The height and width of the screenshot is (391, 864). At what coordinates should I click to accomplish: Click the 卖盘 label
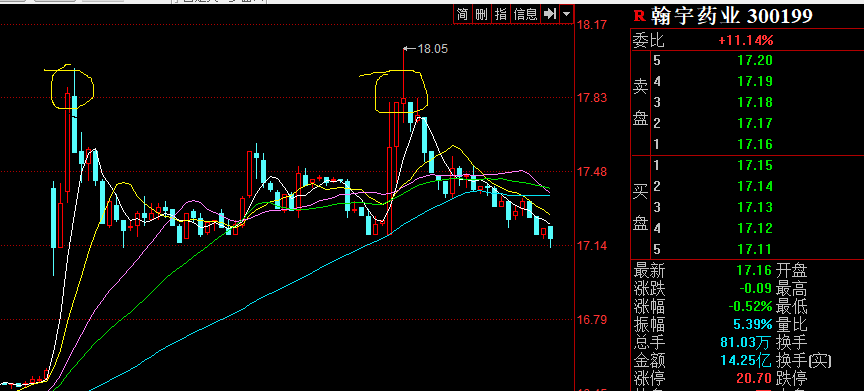tap(640, 102)
